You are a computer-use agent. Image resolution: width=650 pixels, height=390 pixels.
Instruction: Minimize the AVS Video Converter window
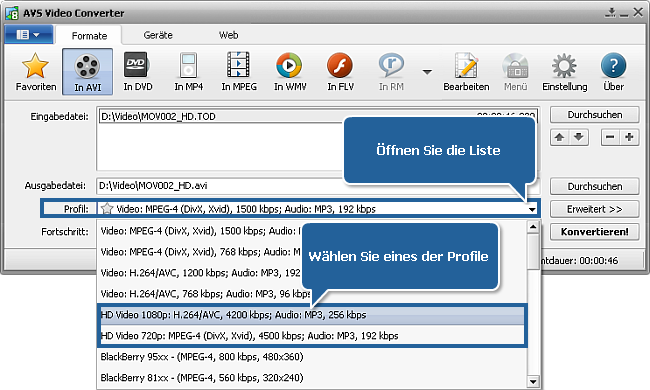tap(624, 15)
